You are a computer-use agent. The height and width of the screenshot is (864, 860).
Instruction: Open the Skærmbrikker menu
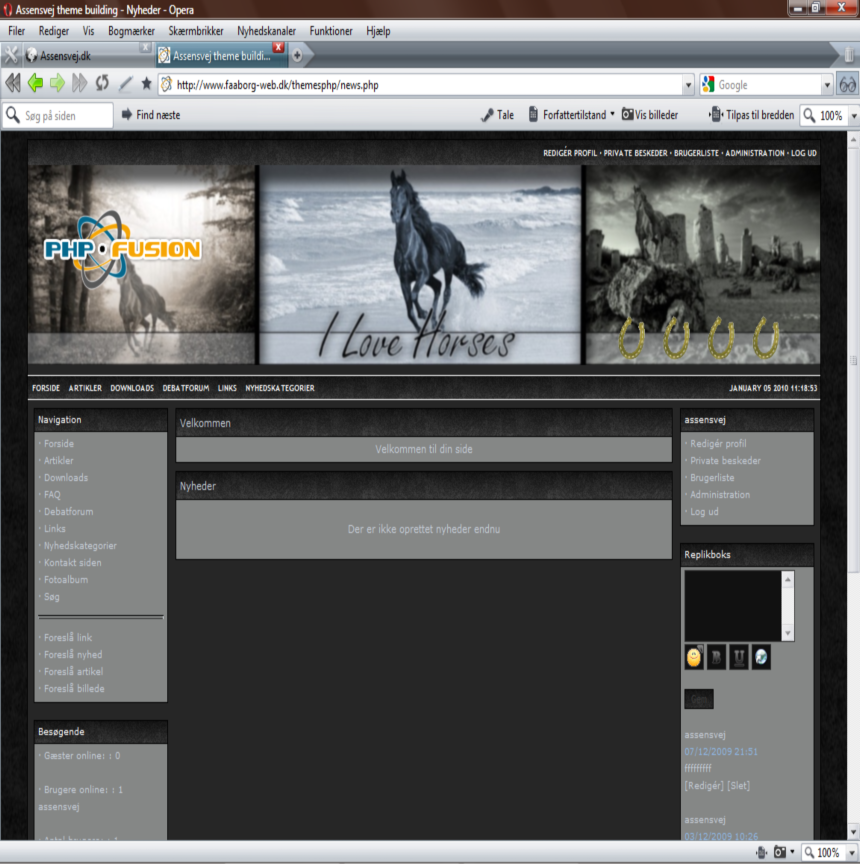pyautogui.click(x=196, y=31)
